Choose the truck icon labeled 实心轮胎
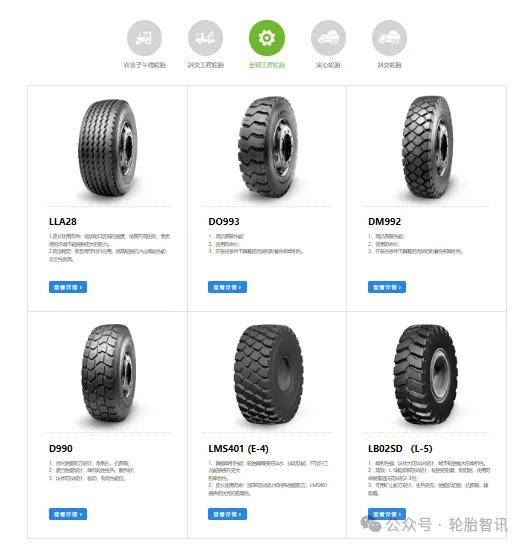Viewport: 525px width, 546px height. coord(328,38)
